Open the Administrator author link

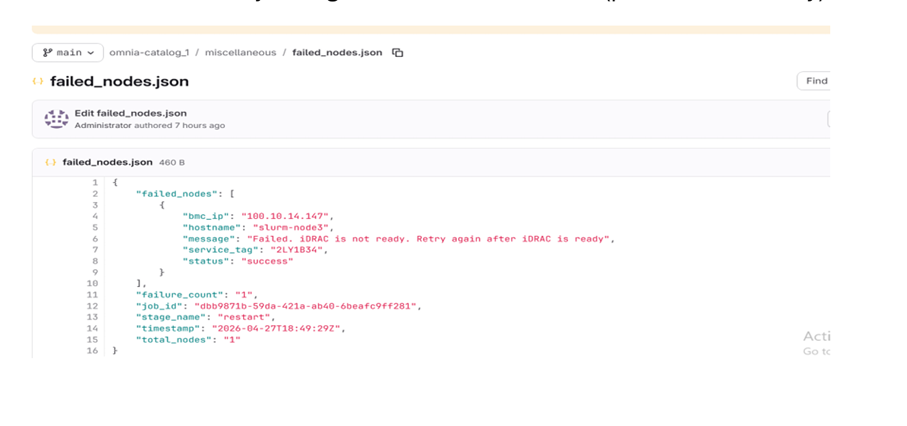103,126
